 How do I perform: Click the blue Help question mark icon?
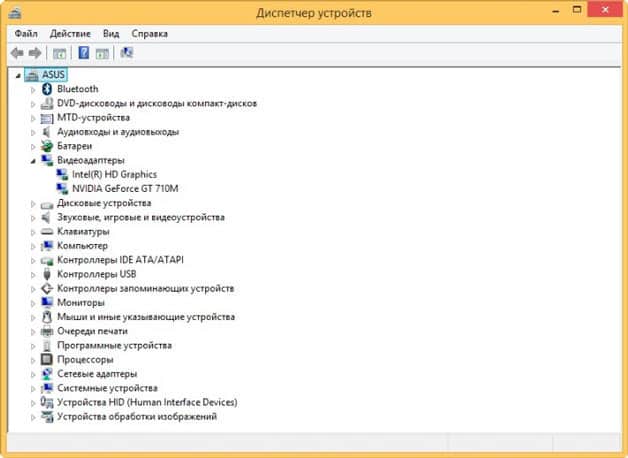(x=84, y=52)
